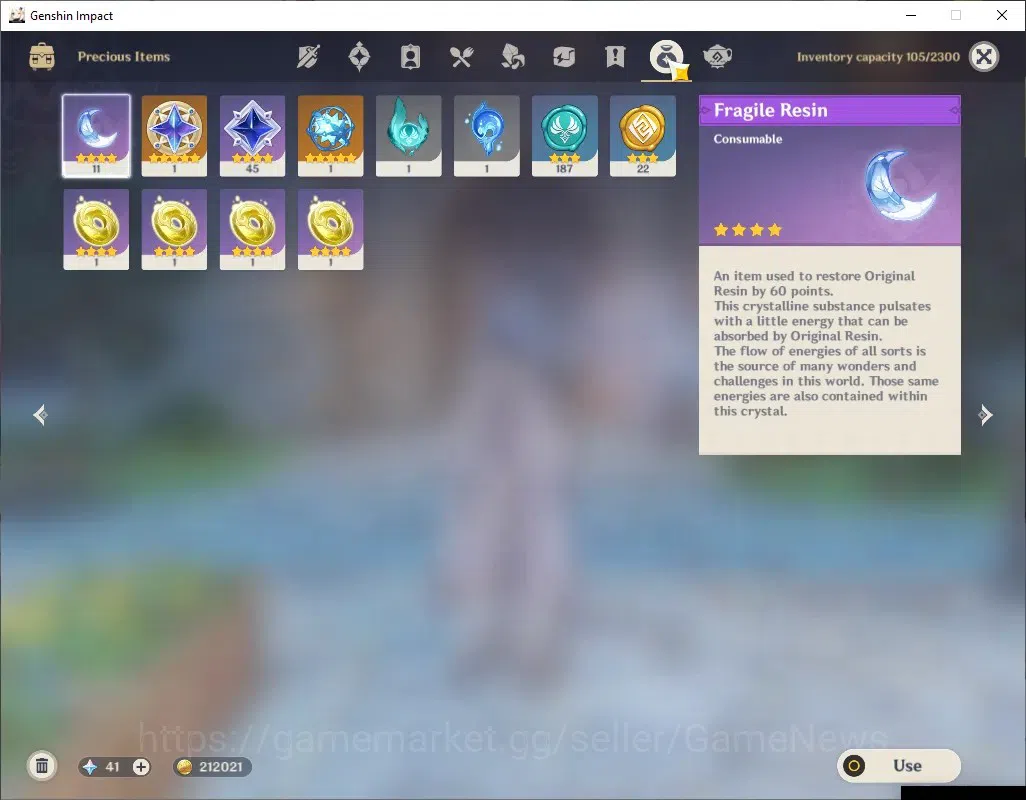
Task: Open the Food inventory tab
Action: (x=461, y=57)
